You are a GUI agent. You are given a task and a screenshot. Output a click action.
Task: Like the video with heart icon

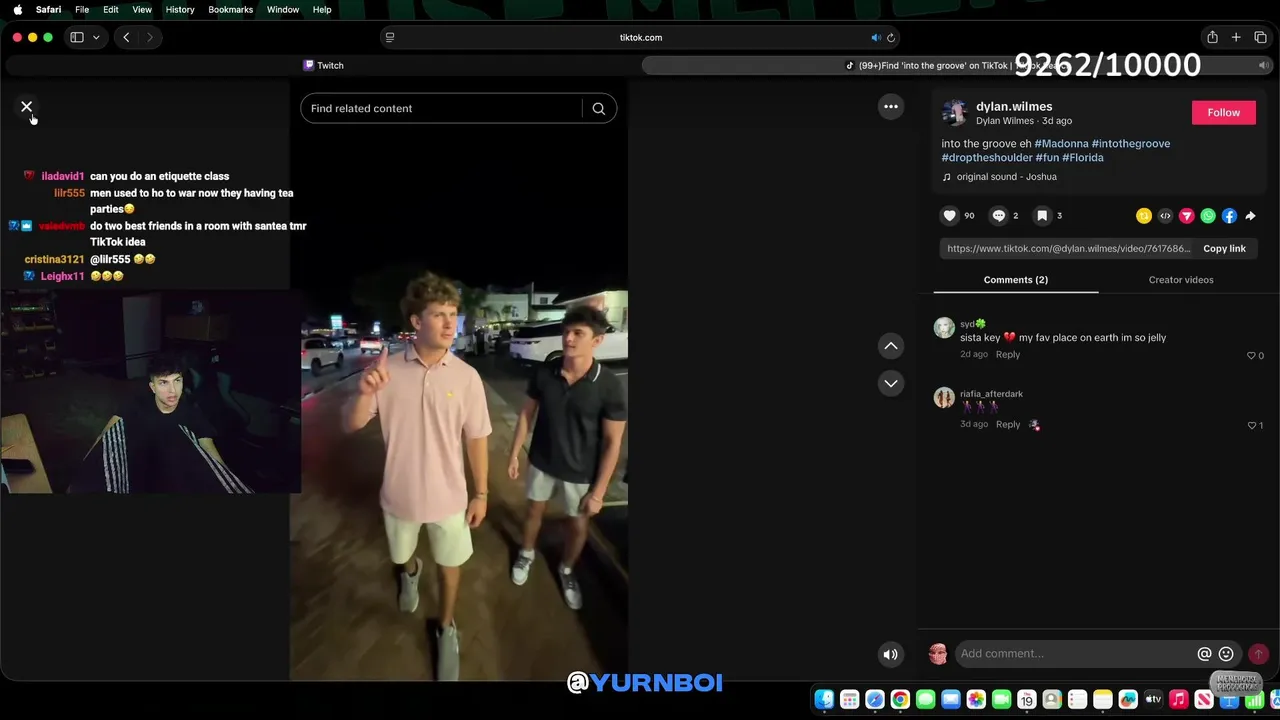point(949,216)
